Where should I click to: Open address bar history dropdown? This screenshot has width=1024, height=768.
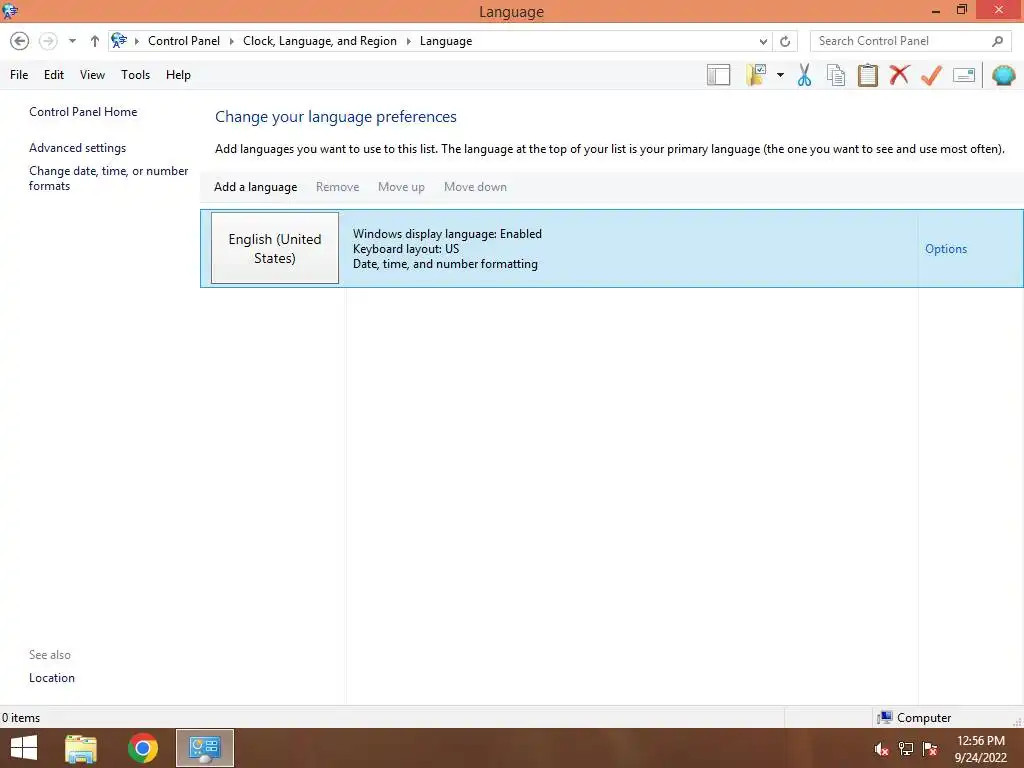[x=763, y=41]
